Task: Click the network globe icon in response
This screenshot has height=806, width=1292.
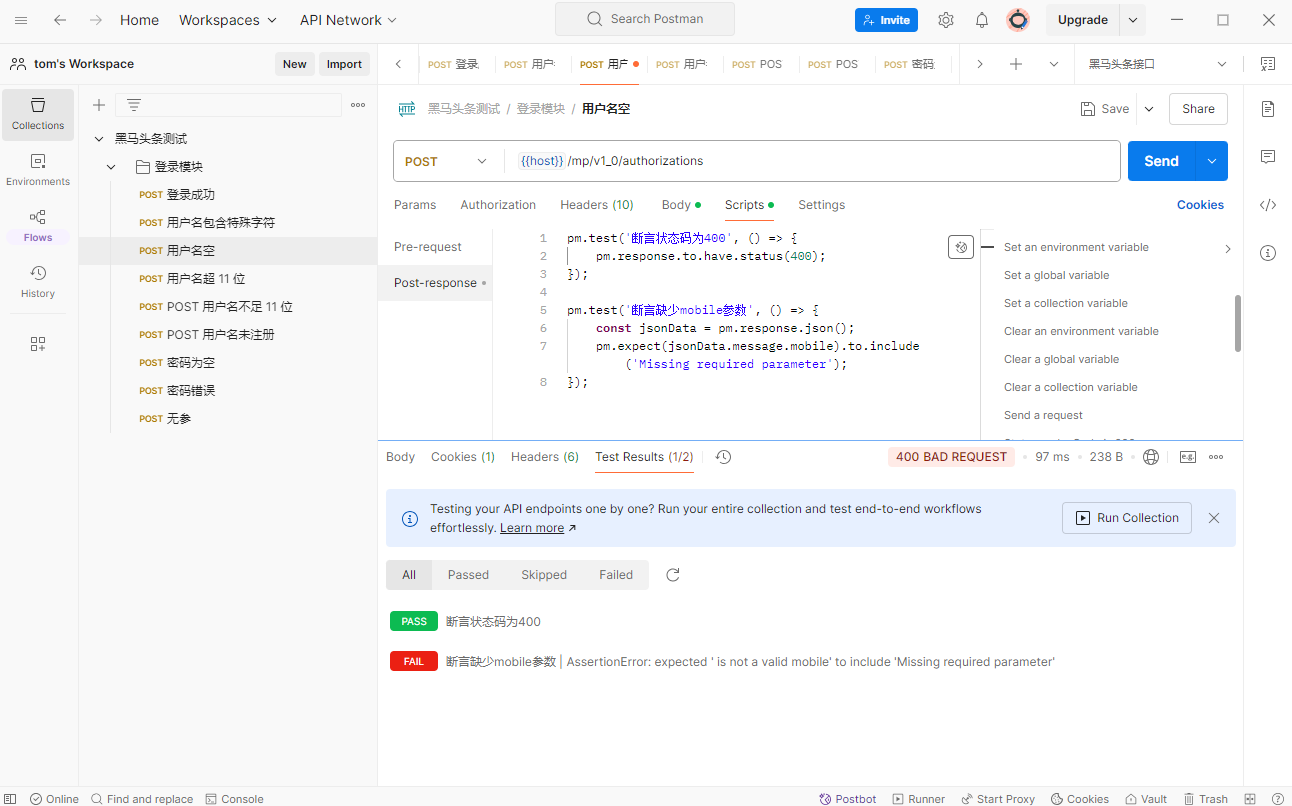Action: coord(1151,457)
